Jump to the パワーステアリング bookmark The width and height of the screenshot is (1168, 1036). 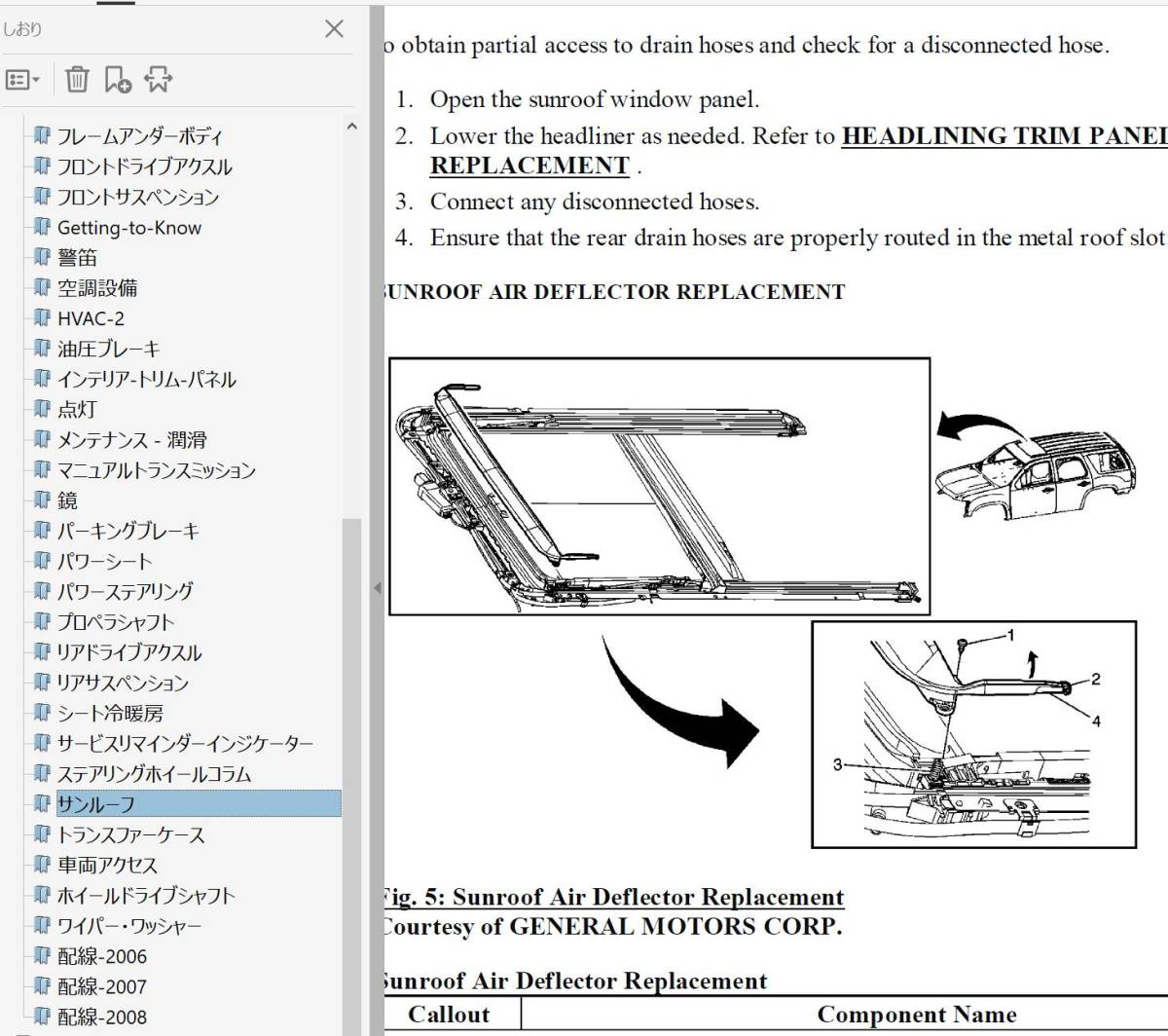point(125,591)
